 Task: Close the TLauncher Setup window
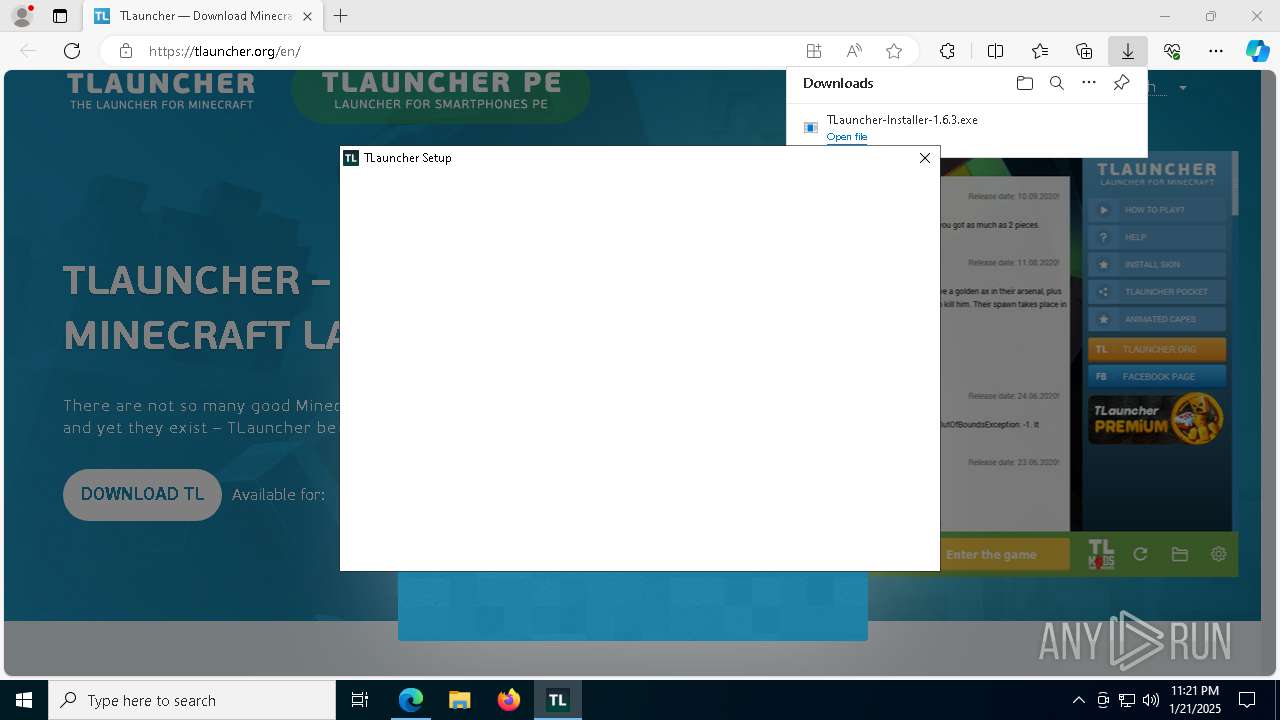click(x=924, y=158)
